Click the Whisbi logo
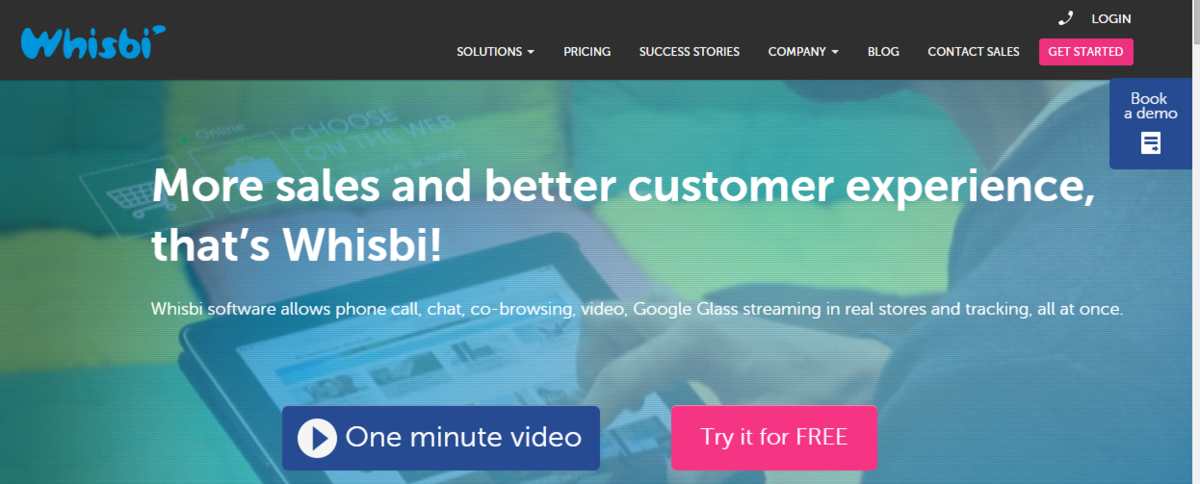The width and height of the screenshot is (1200, 484). tap(93, 40)
